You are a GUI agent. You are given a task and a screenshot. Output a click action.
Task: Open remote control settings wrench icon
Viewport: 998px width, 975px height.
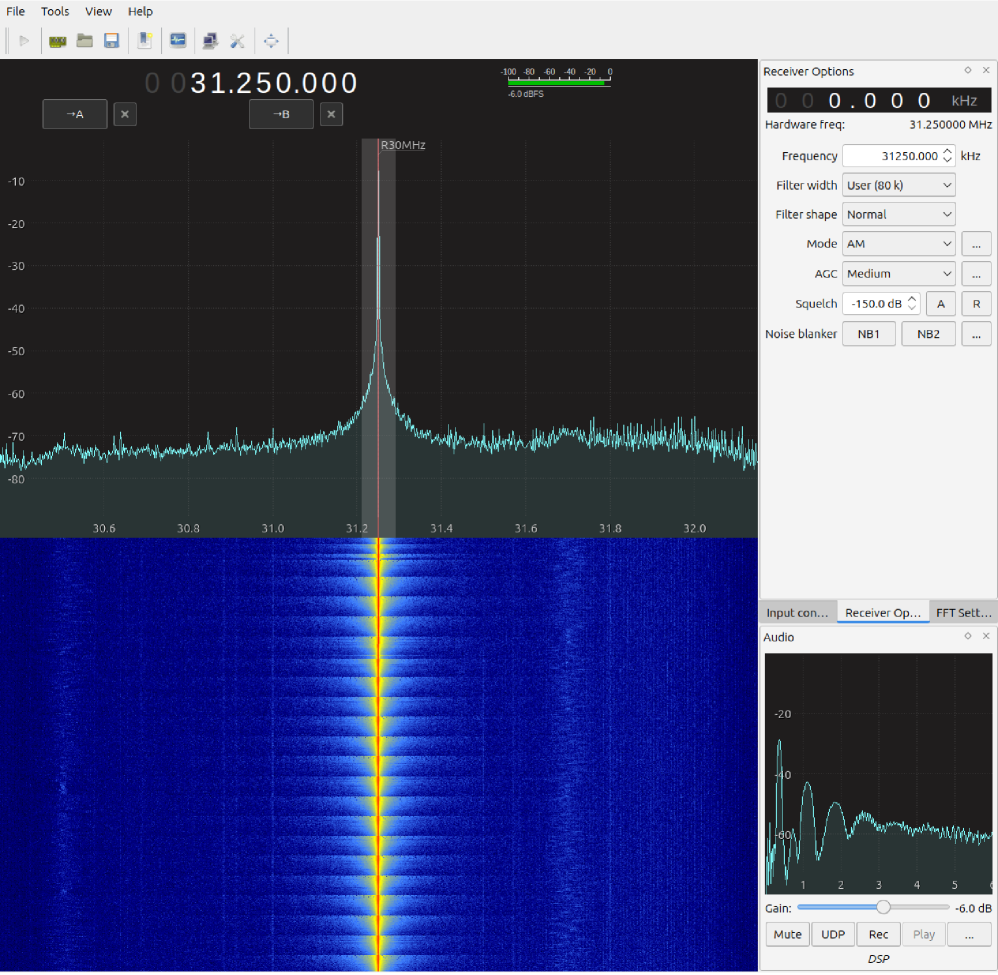237,41
